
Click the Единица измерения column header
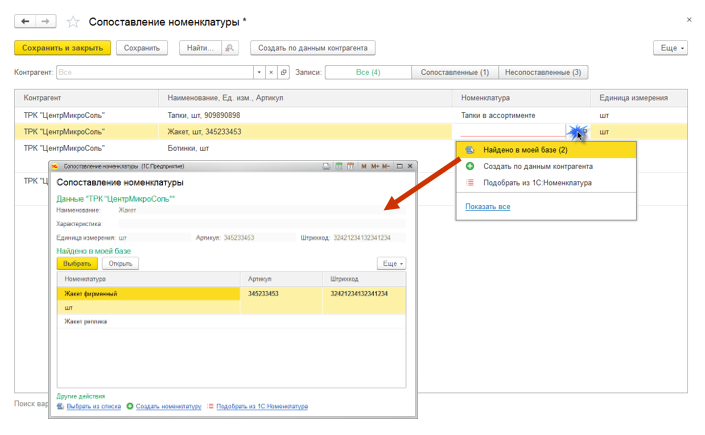click(638, 98)
